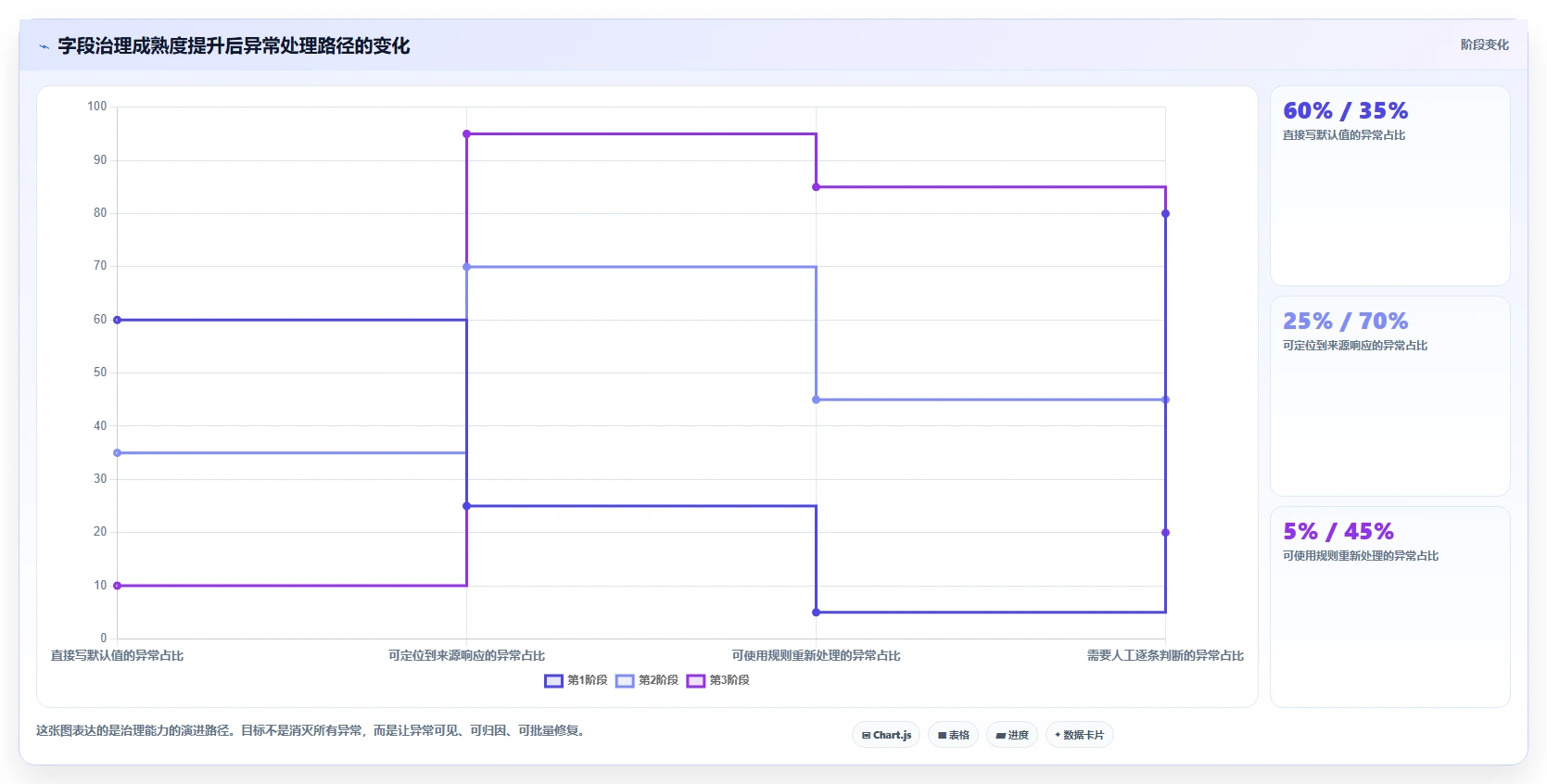The image size is (1547, 784).
Task: Click the 进度 tag
Action: click(1012, 735)
